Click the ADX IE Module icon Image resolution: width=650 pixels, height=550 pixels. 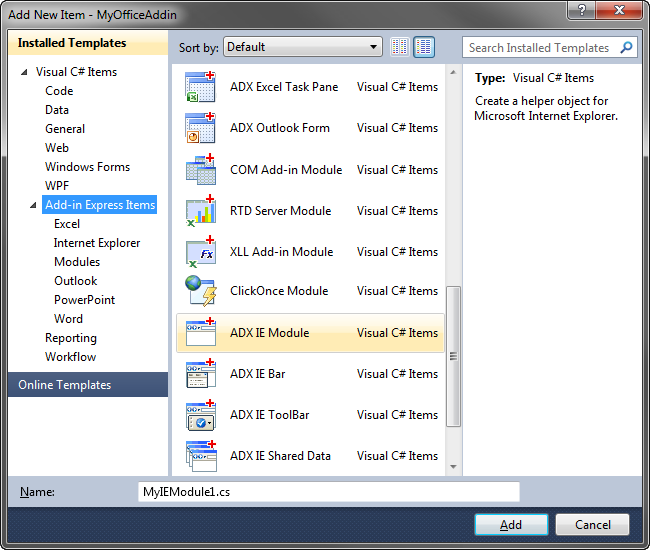coord(201,332)
